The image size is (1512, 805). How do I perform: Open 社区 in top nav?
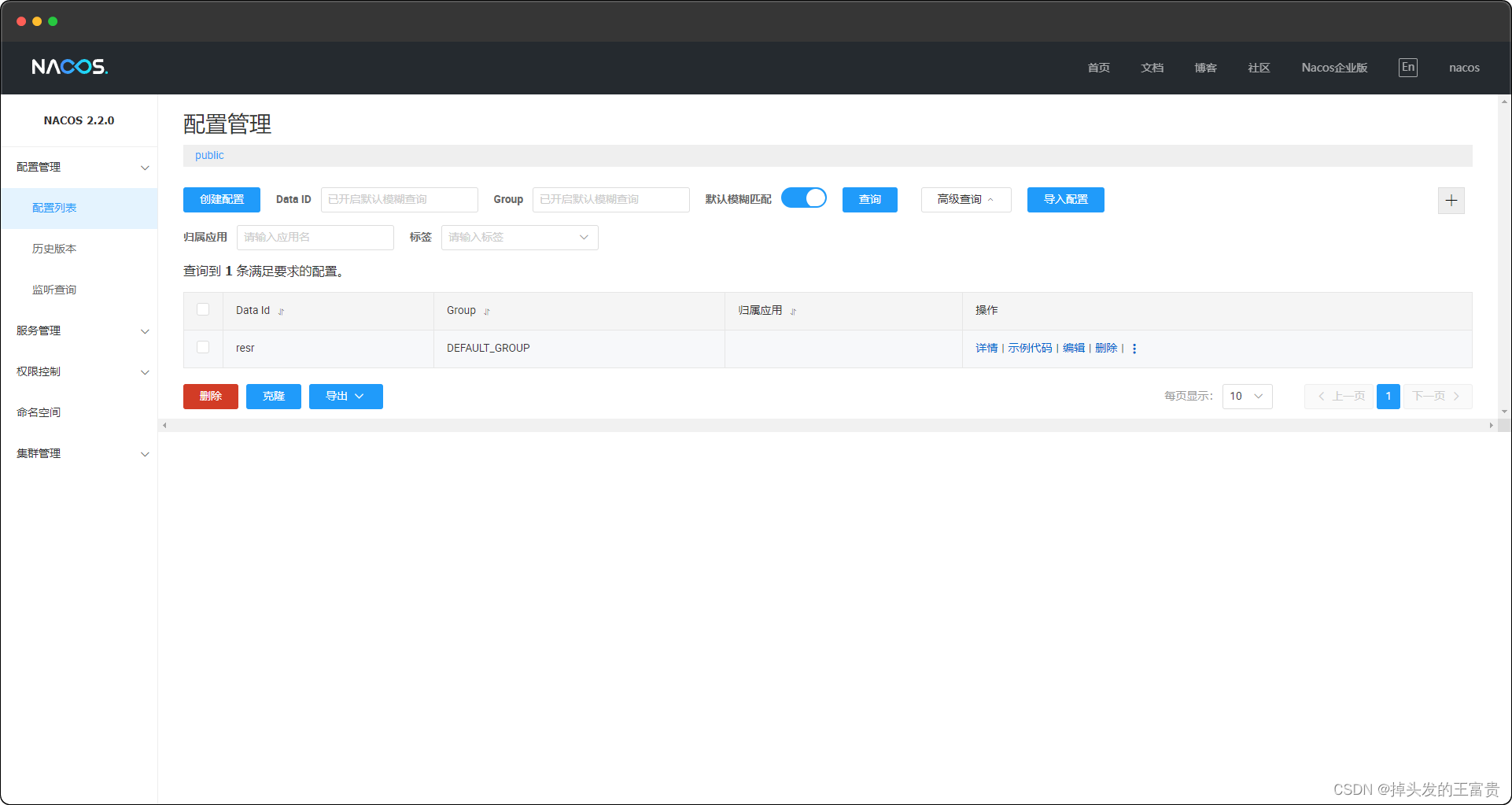1259,68
